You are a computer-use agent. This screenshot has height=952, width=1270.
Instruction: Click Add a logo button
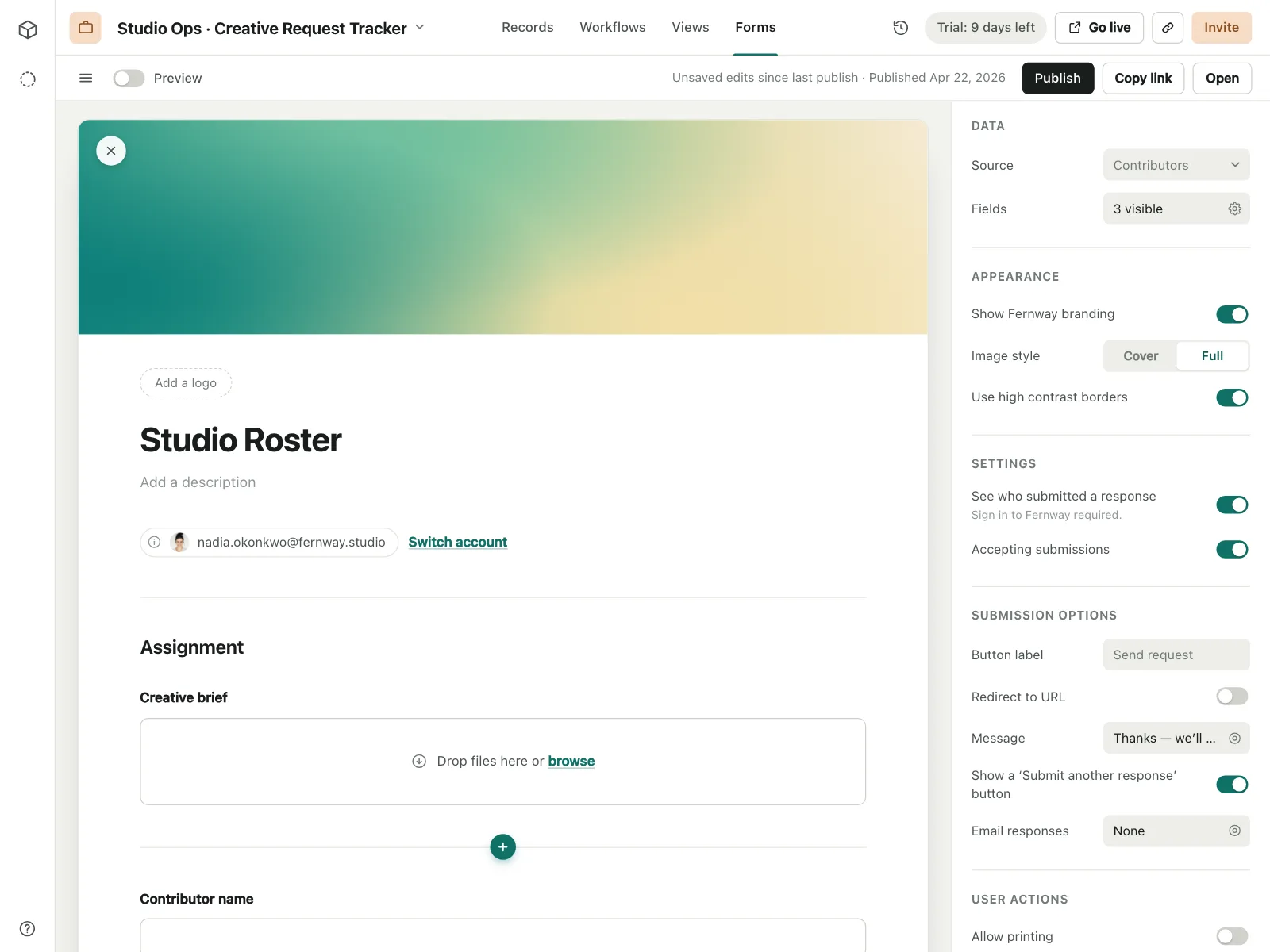click(x=186, y=383)
